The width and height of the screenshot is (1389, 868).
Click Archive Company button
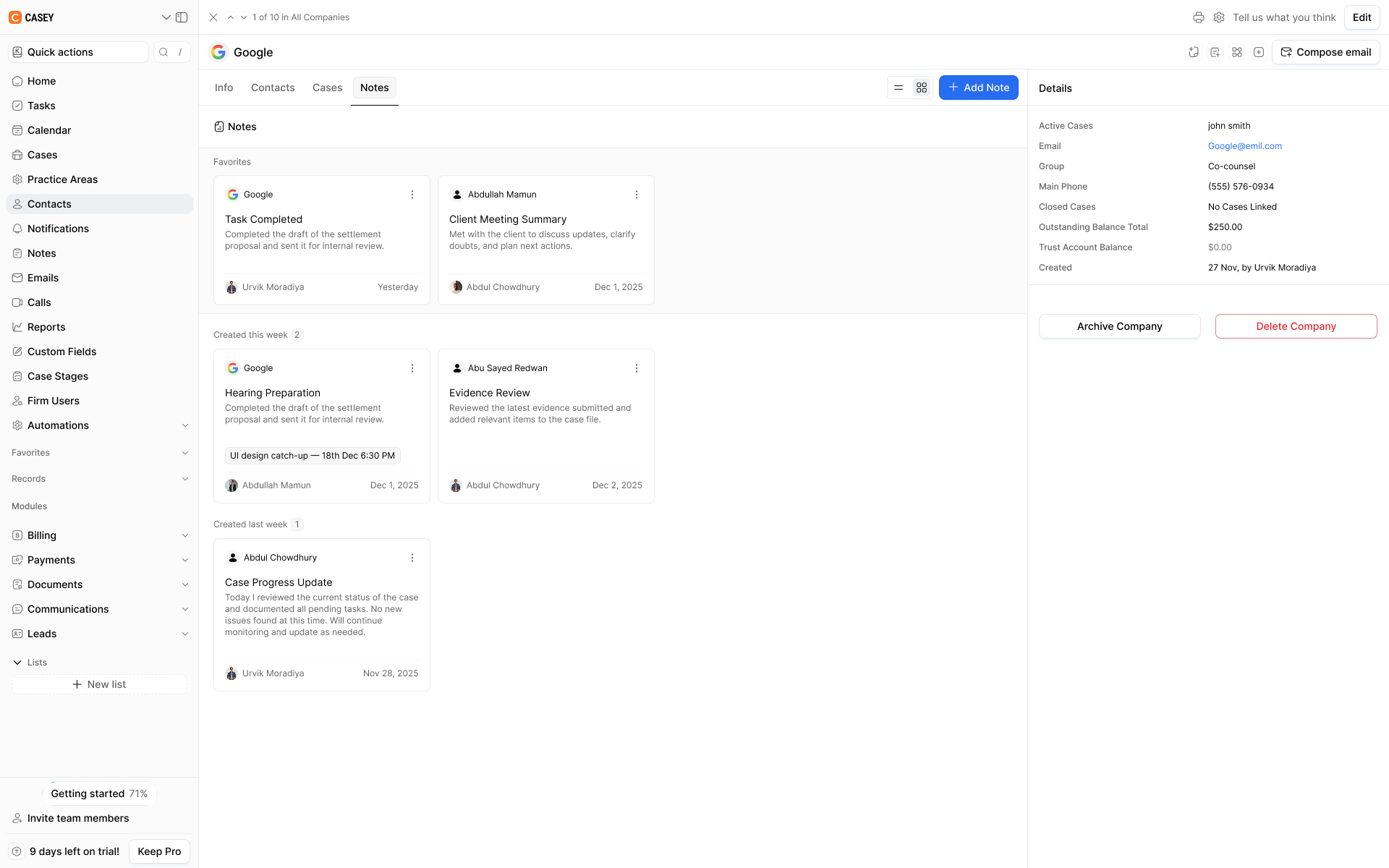coord(1120,326)
